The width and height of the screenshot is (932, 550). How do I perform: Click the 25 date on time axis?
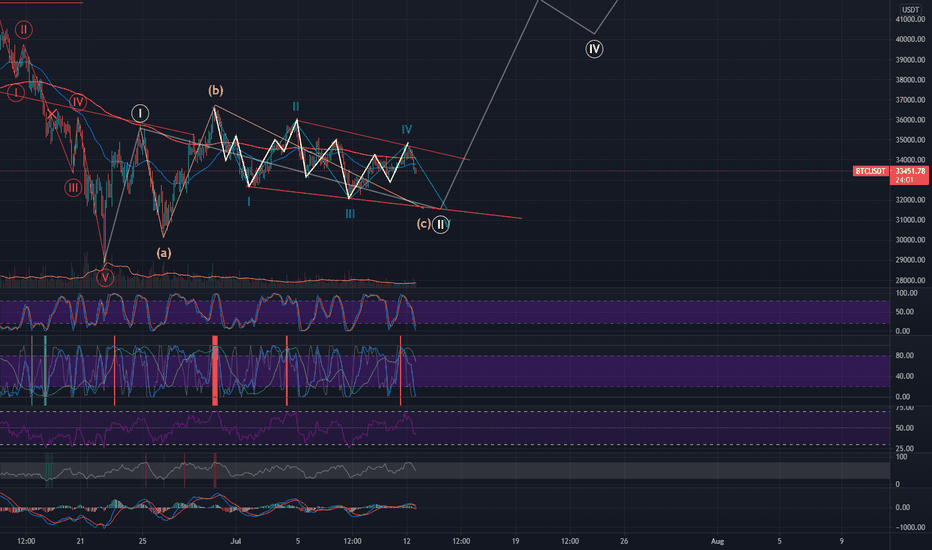142,542
